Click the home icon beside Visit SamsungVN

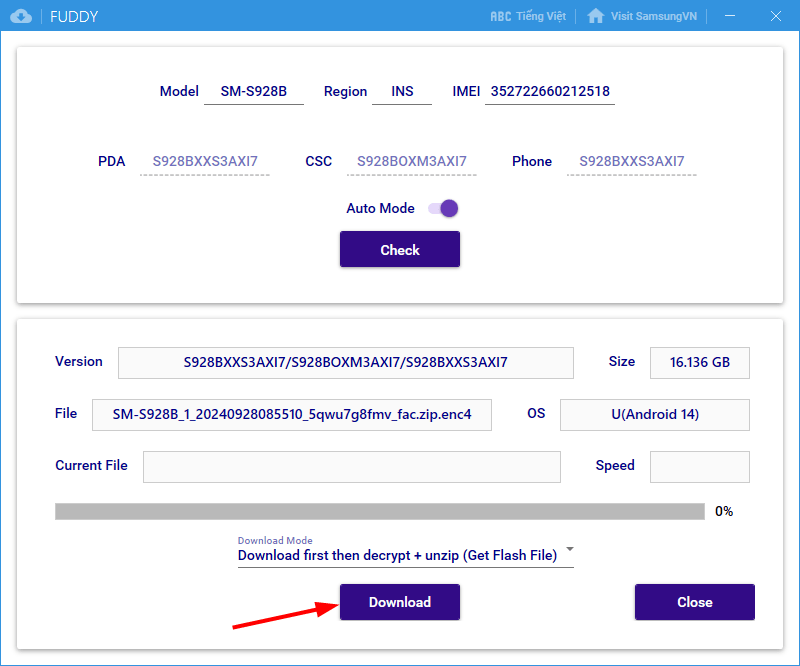[x=596, y=16]
